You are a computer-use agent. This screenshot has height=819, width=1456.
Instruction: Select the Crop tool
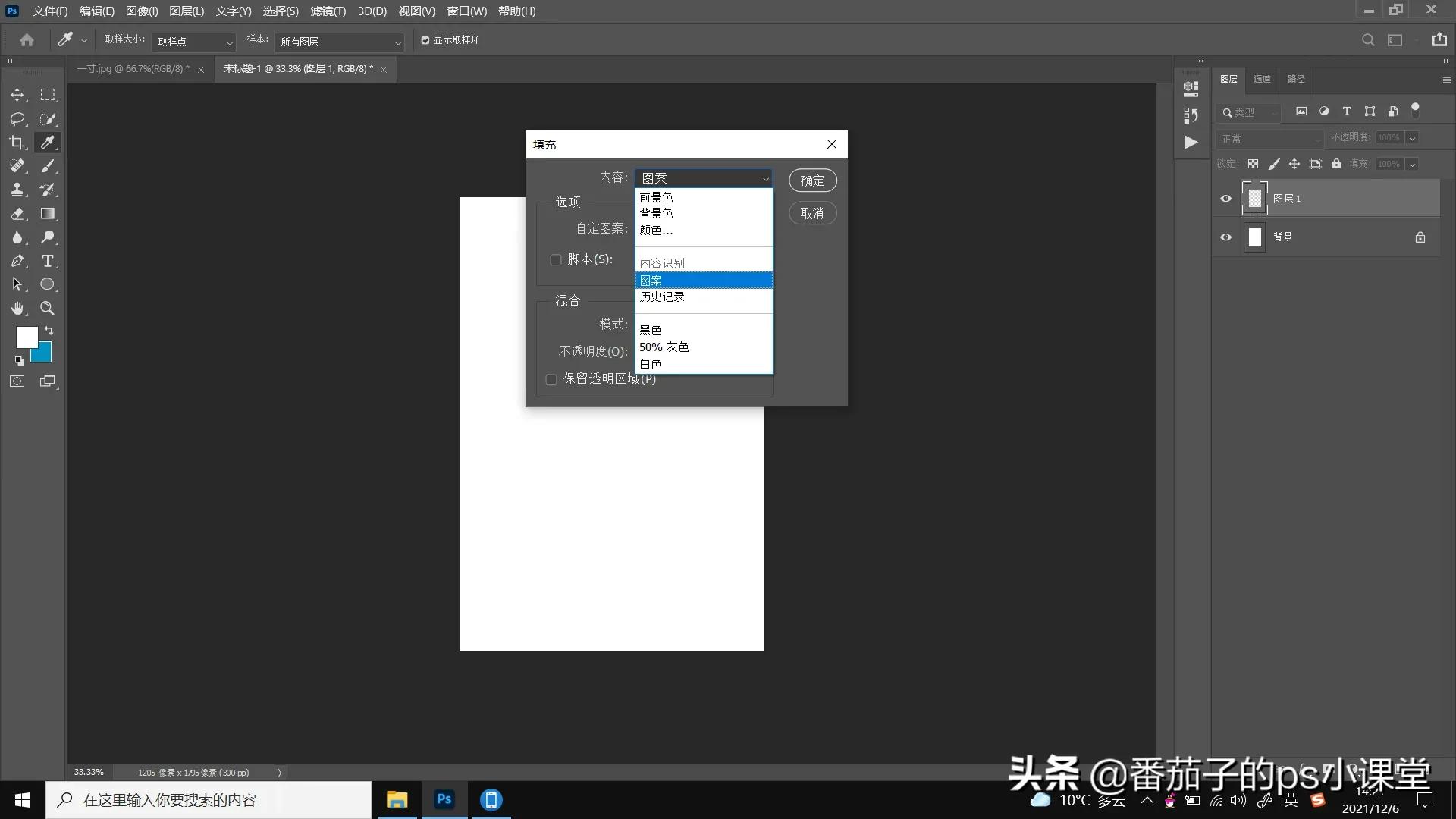[17, 142]
